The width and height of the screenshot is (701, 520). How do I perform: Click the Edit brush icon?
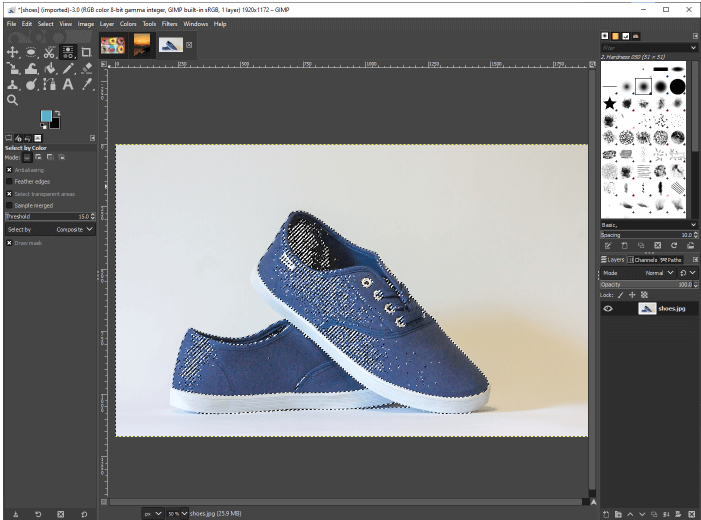click(608, 245)
